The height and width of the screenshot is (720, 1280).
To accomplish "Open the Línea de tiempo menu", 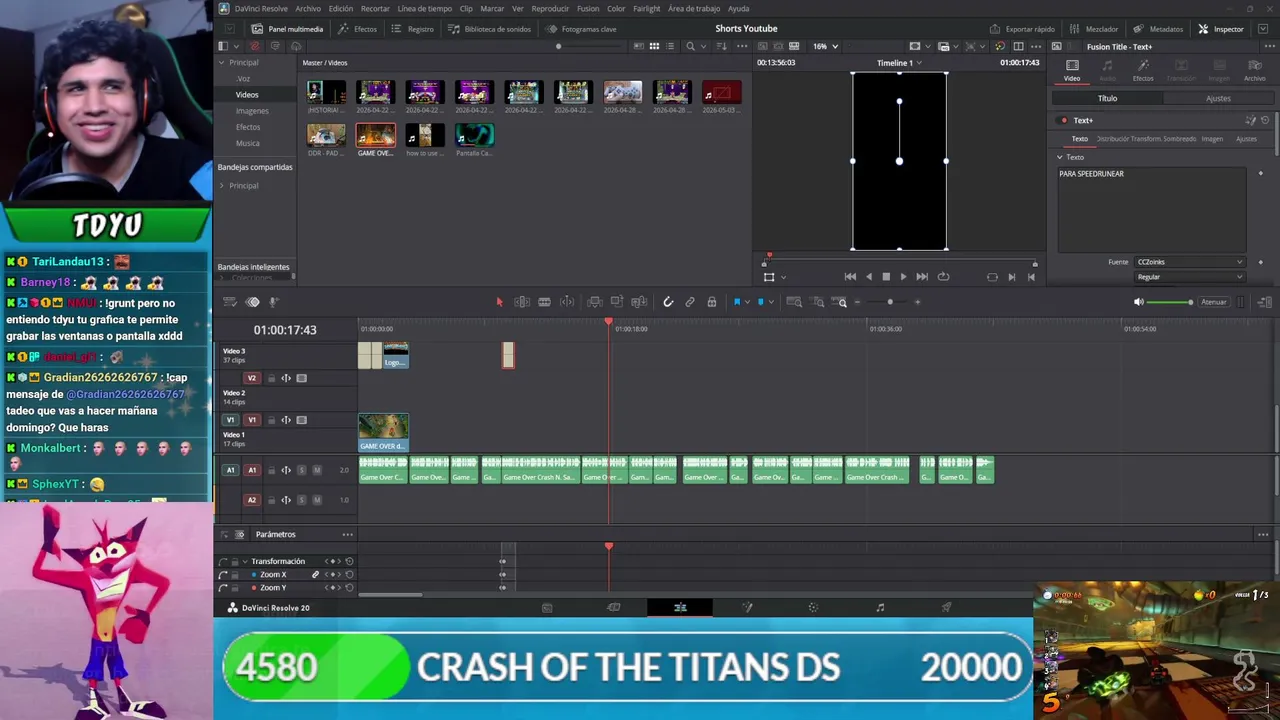I will (x=425, y=8).
